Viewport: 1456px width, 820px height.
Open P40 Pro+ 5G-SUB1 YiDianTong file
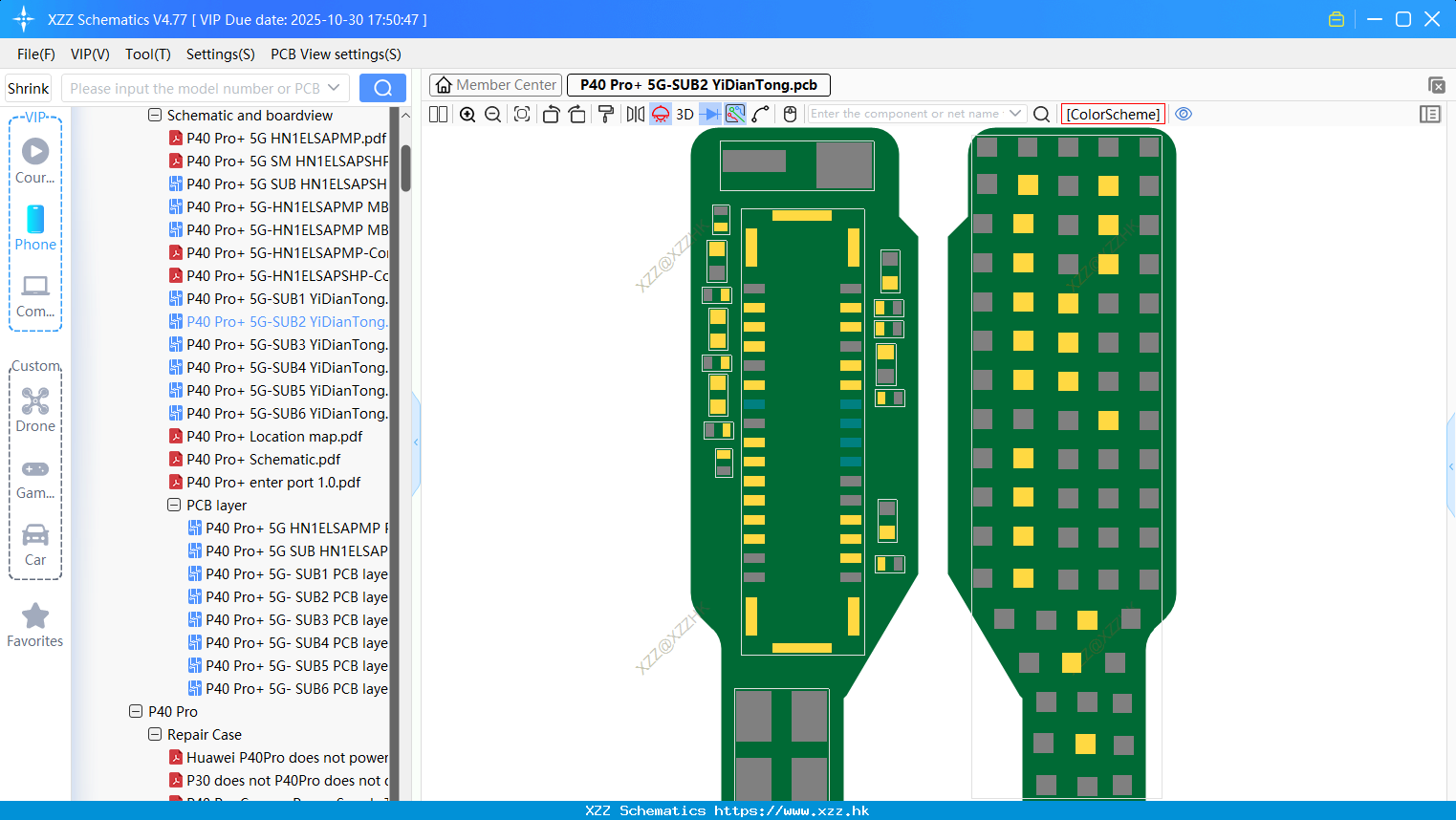click(277, 299)
